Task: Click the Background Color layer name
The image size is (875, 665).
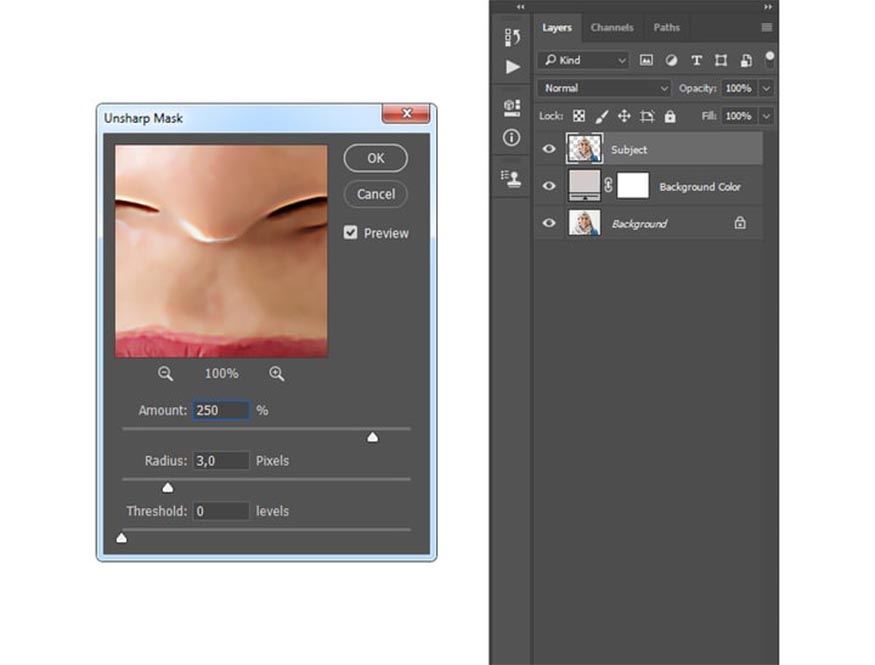Action: coord(700,186)
